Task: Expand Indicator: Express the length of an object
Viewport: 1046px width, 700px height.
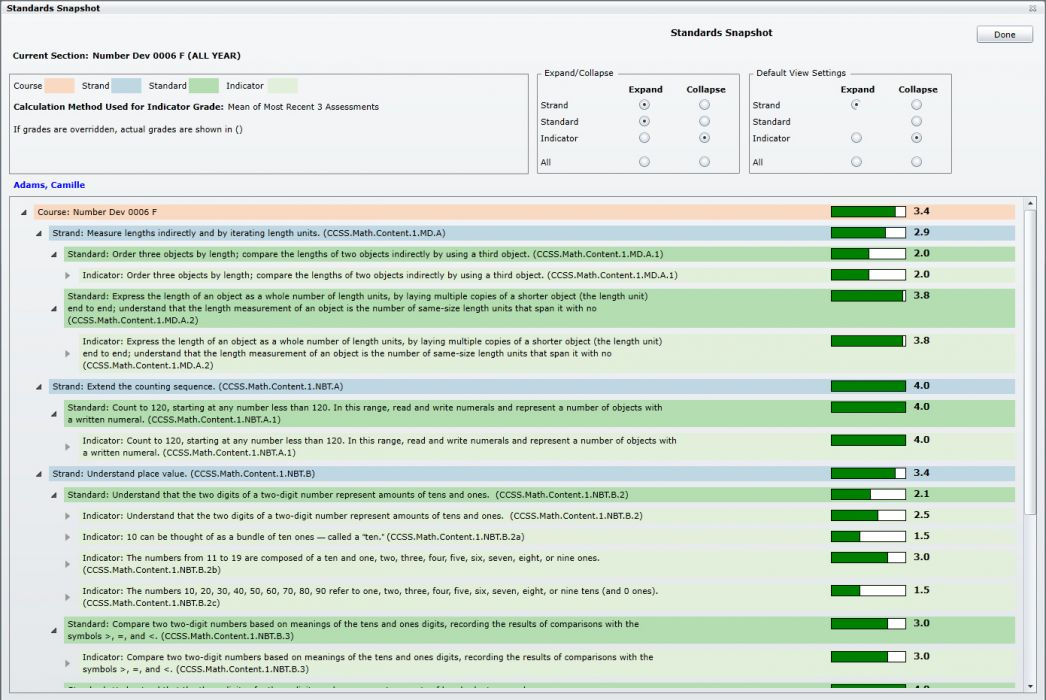Action: (67, 354)
